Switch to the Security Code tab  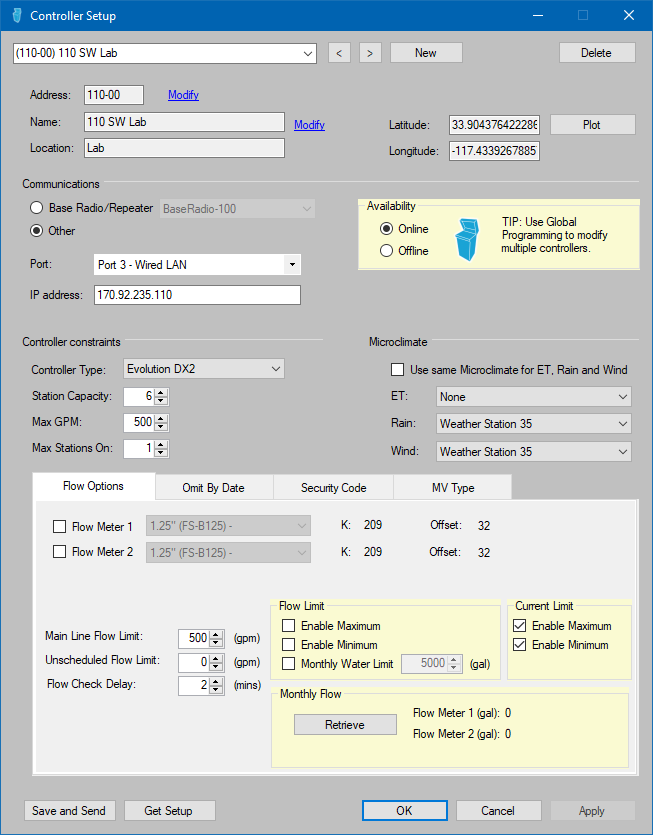(x=333, y=488)
